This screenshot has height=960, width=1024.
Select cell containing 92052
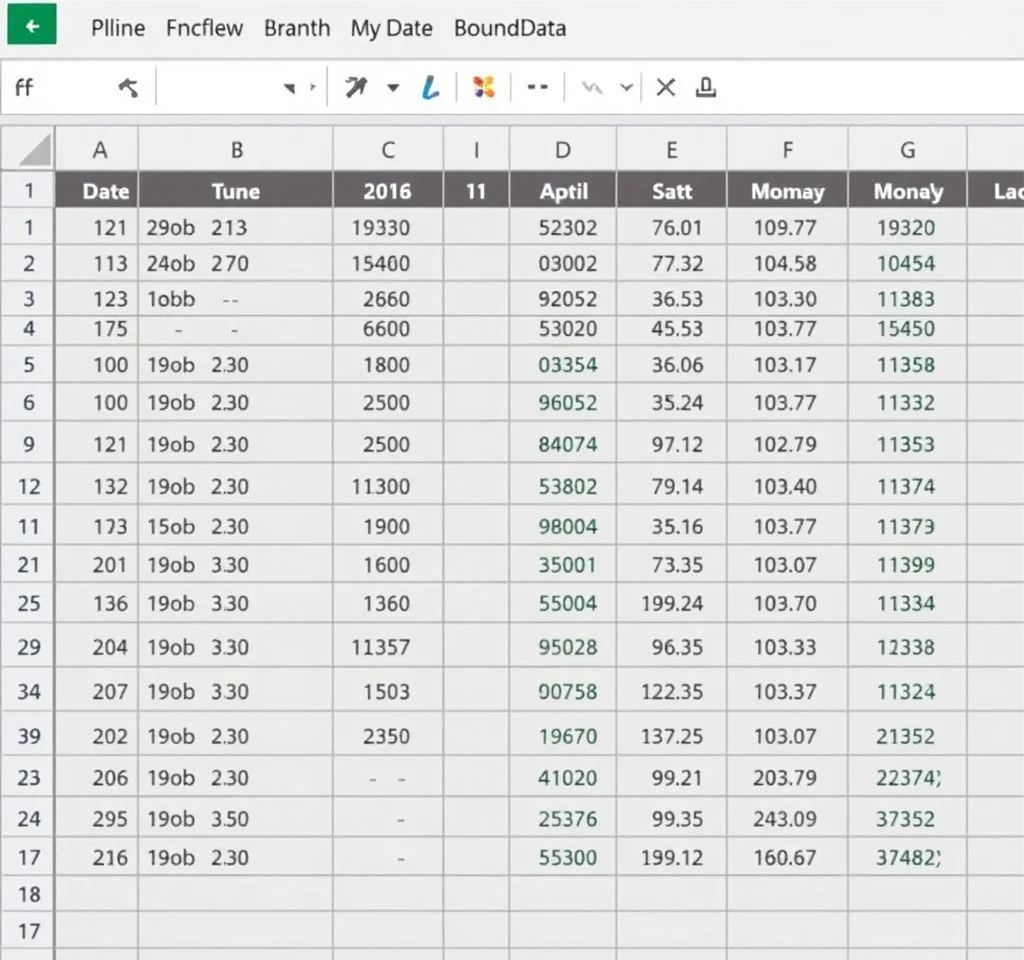(563, 298)
